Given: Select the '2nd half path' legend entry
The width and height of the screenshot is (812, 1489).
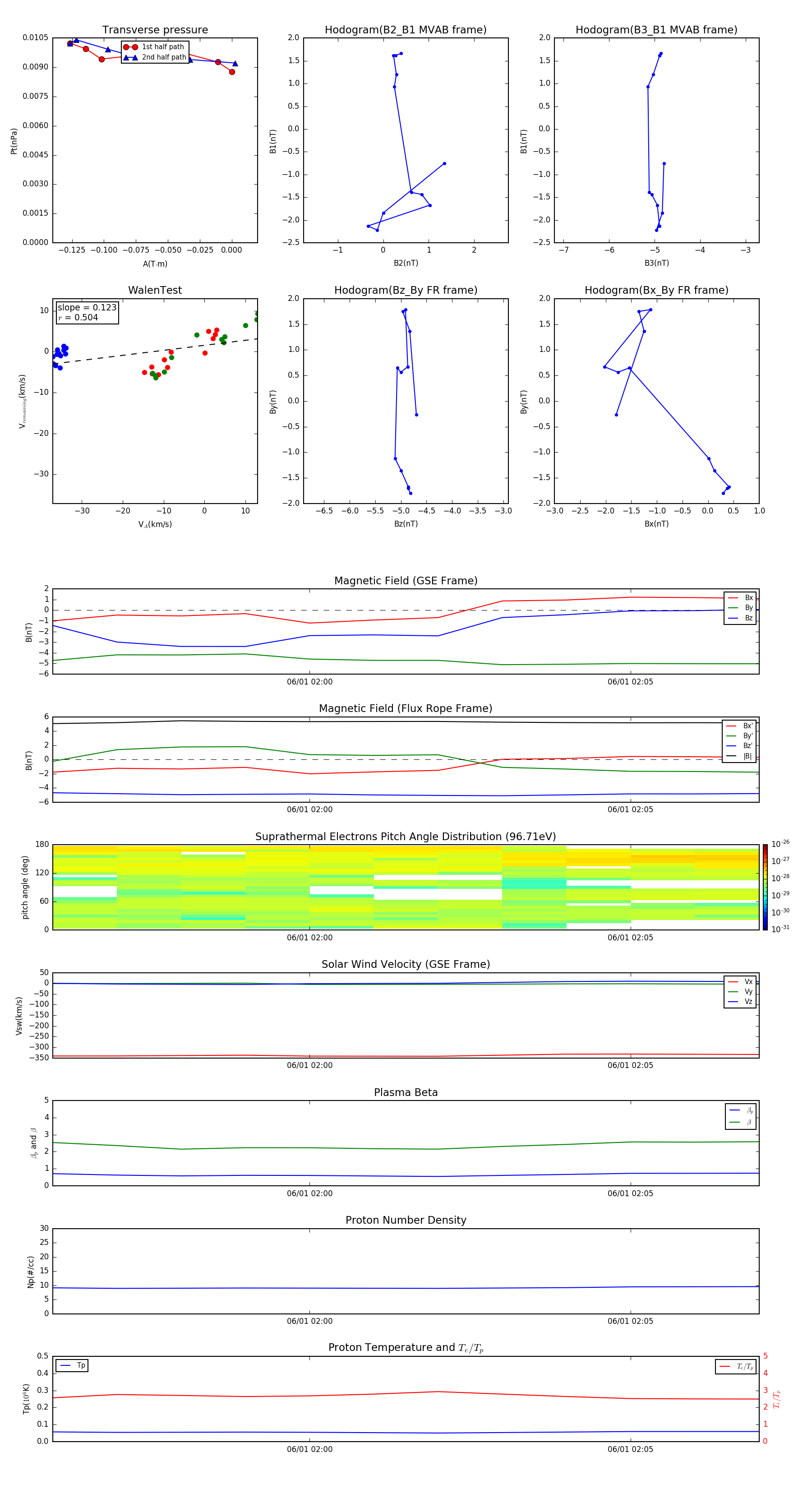Looking at the screenshot, I should point(154,57).
